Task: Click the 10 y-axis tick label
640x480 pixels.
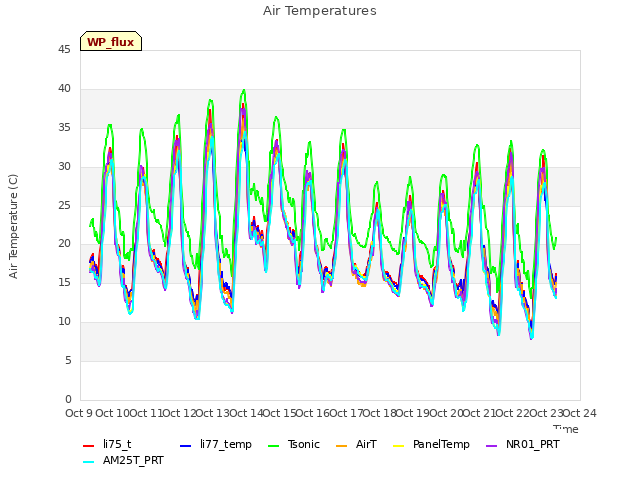Action: 64,322
